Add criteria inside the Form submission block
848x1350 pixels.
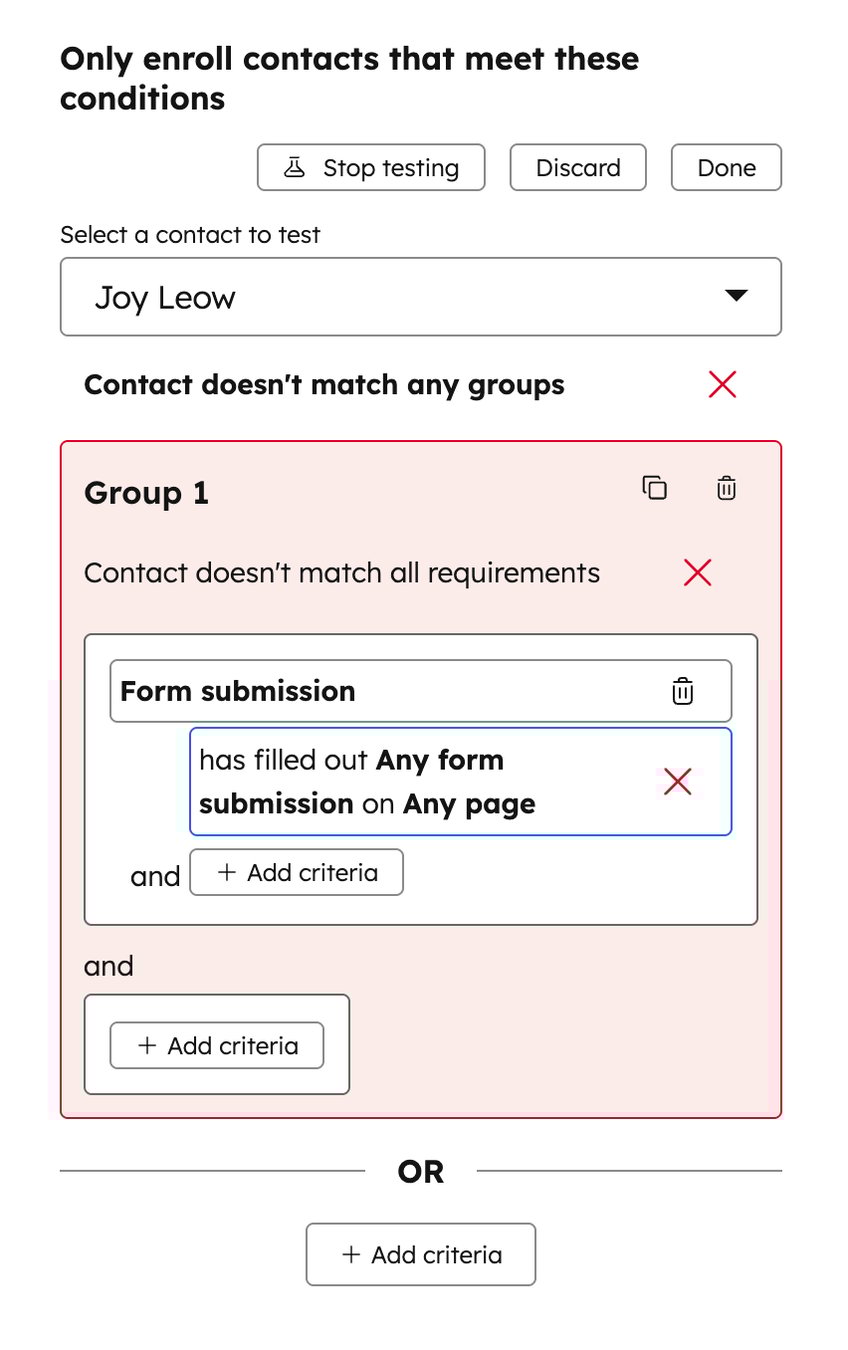click(x=296, y=871)
